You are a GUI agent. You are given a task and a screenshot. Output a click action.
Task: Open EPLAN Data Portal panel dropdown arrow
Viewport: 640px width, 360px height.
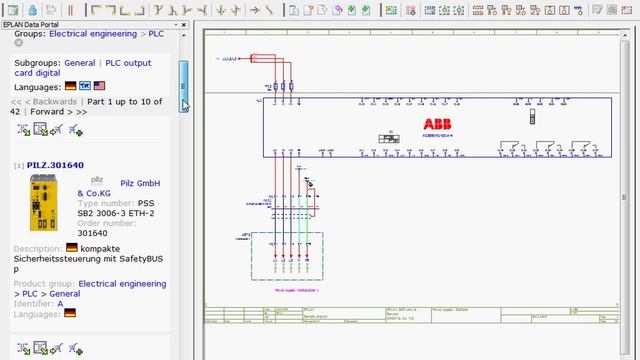[x=176, y=24]
